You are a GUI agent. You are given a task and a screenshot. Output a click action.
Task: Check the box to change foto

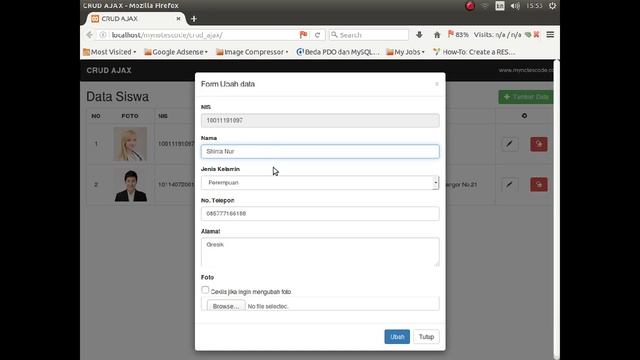click(x=205, y=290)
